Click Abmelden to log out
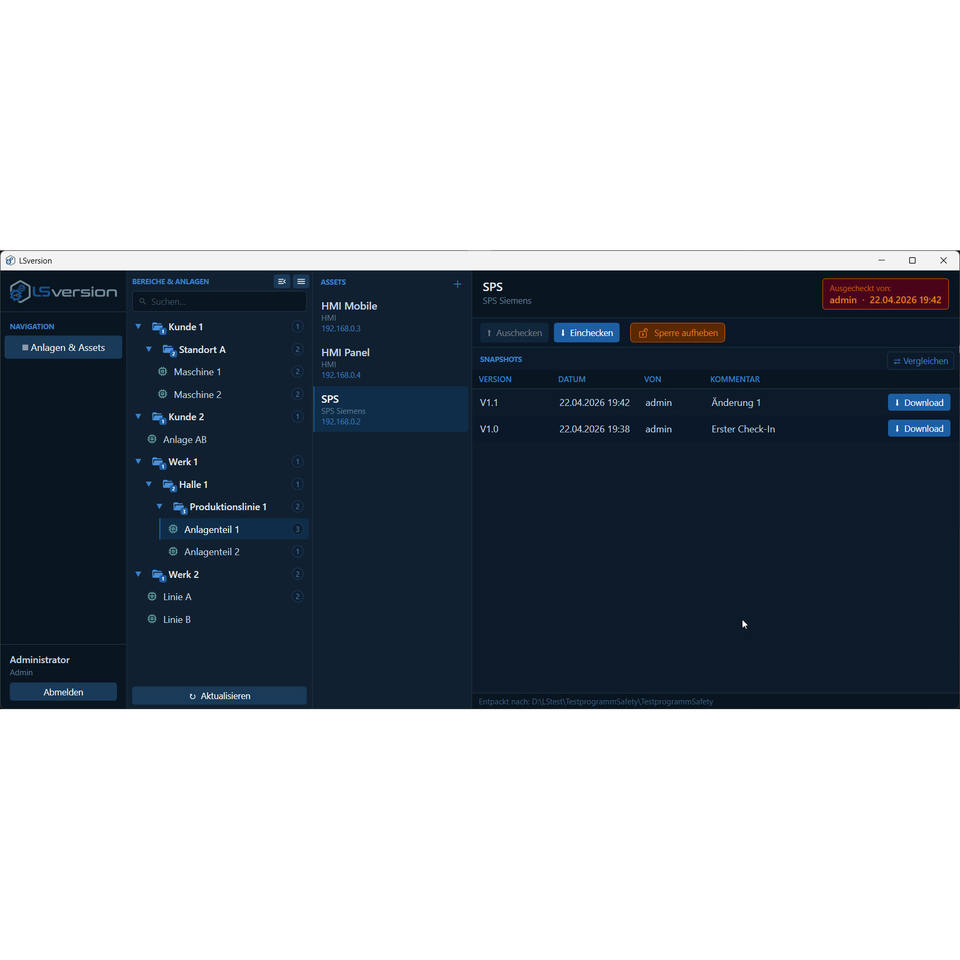The height and width of the screenshot is (960, 960). click(x=63, y=692)
